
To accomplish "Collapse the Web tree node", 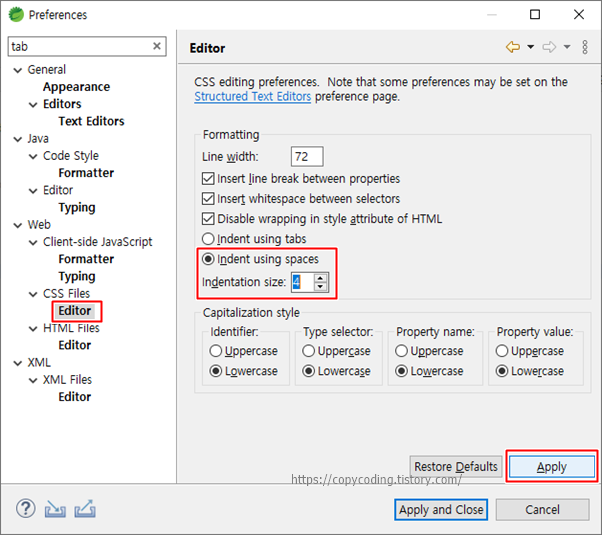I will 18,225.
